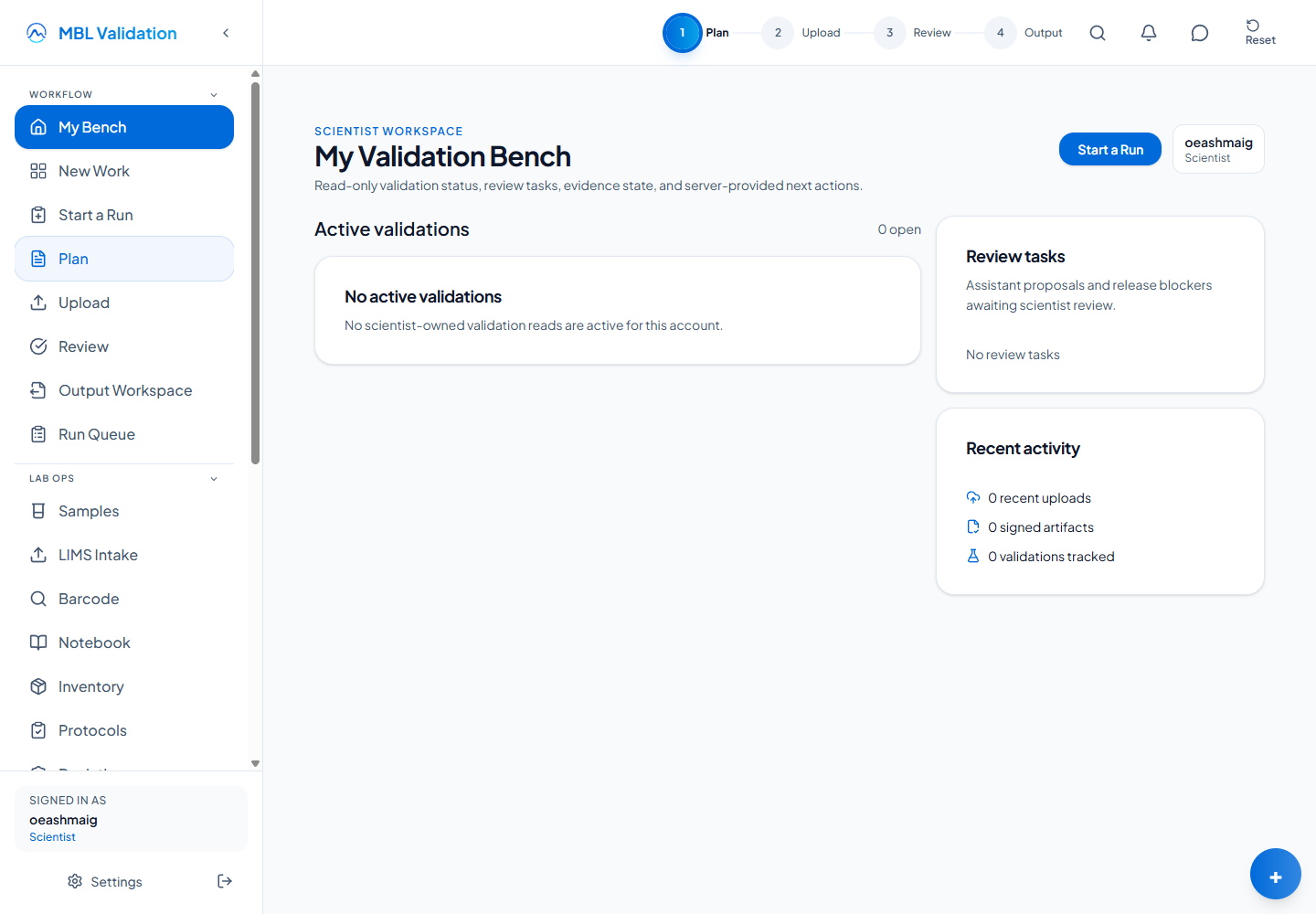1316x914 pixels.
Task: Open New Work in sidebar
Action: tap(124, 171)
